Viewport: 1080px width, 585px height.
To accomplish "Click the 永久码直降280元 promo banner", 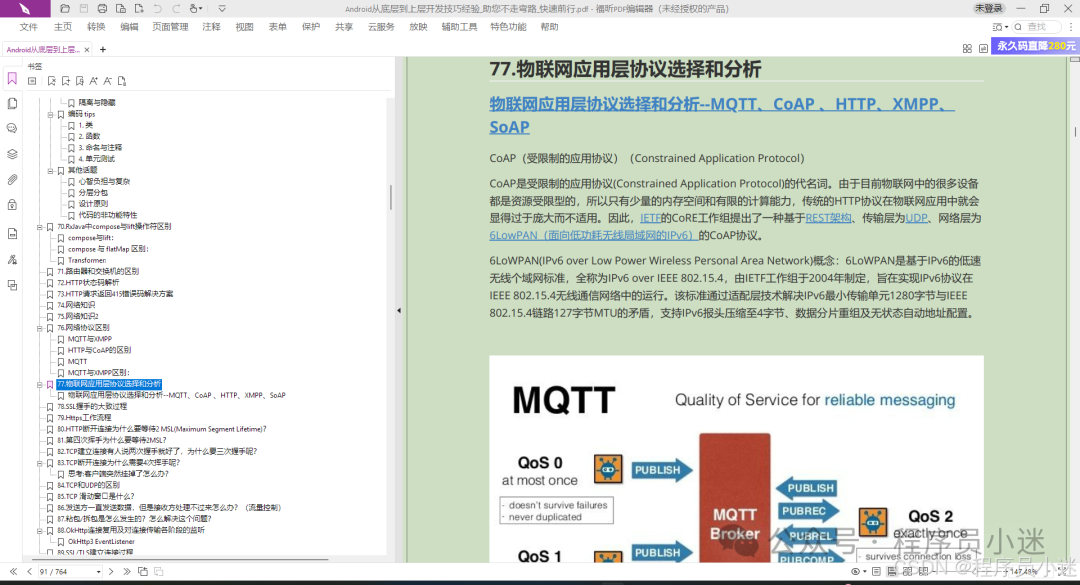I will [x=1035, y=46].
